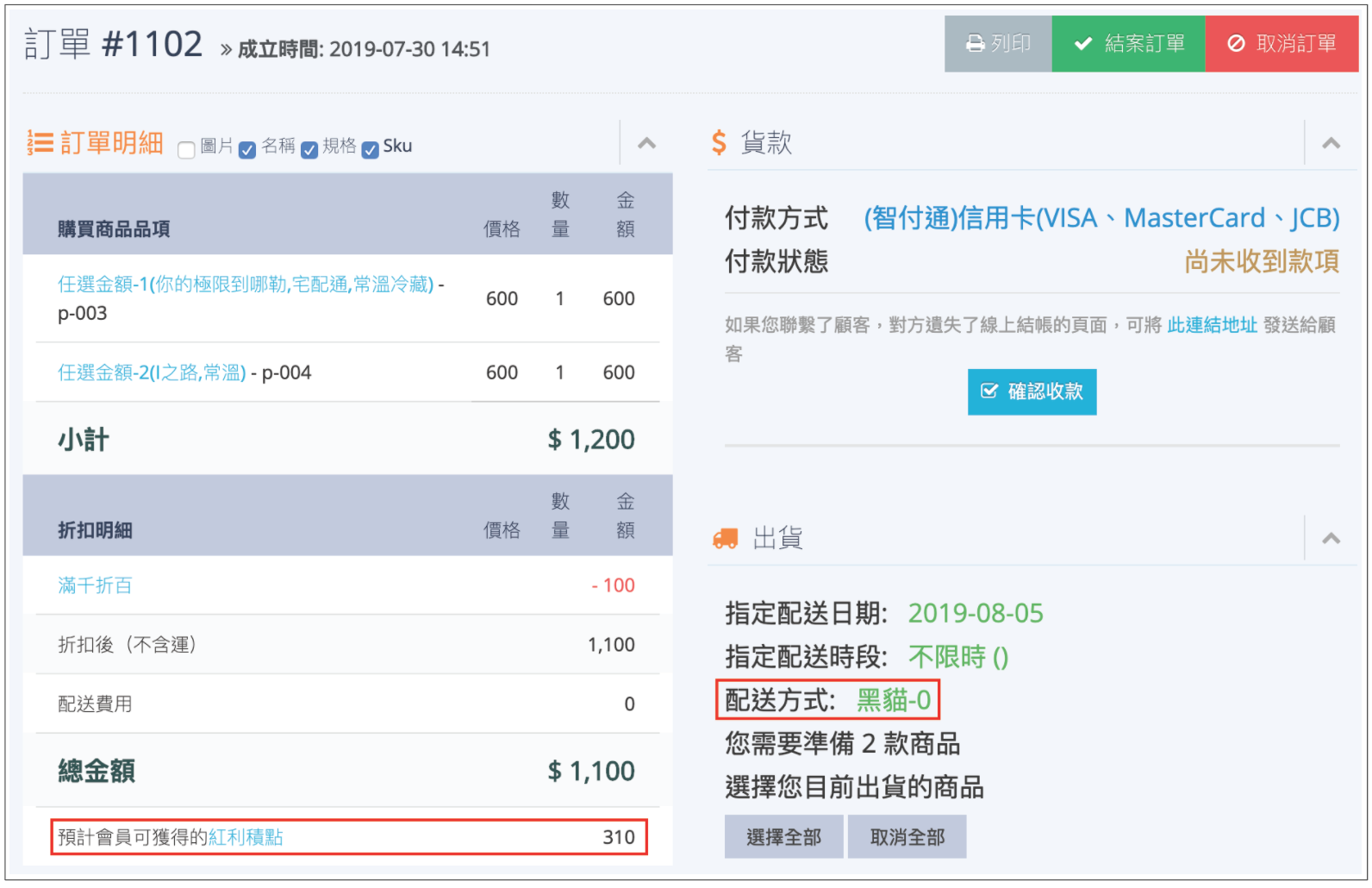
Task: Collapse the 訂單明細 panel
Action: tap(646, 143)
